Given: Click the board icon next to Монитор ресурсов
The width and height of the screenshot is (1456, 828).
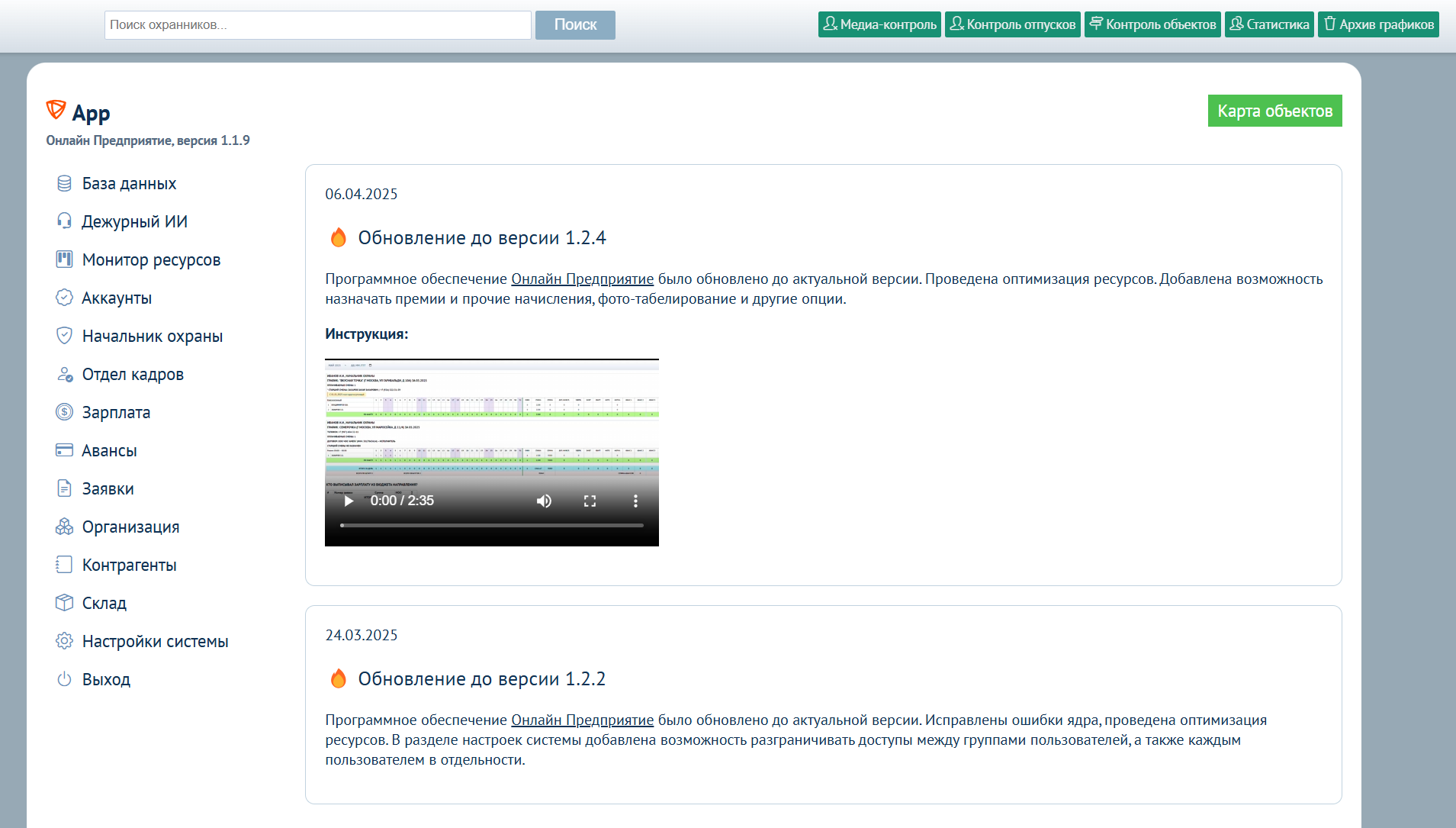Looking at the screenshot, I should pyautogui.click(x=64, y=259).
